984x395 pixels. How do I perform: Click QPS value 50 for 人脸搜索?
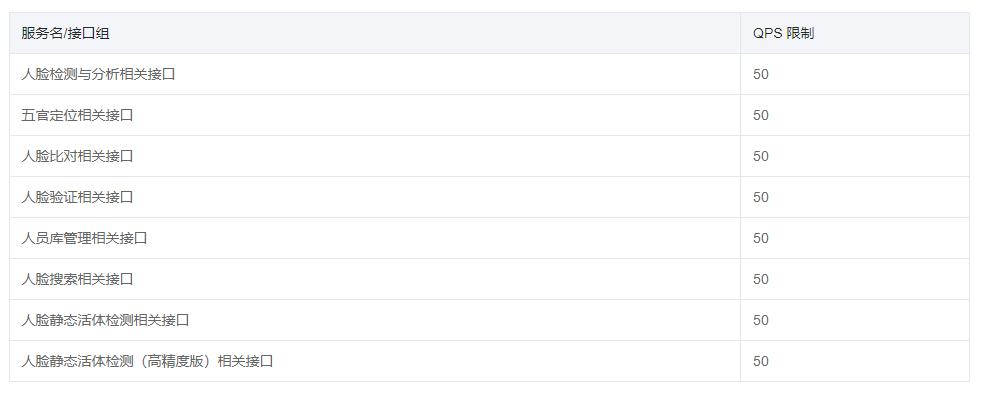click(761, 279)
